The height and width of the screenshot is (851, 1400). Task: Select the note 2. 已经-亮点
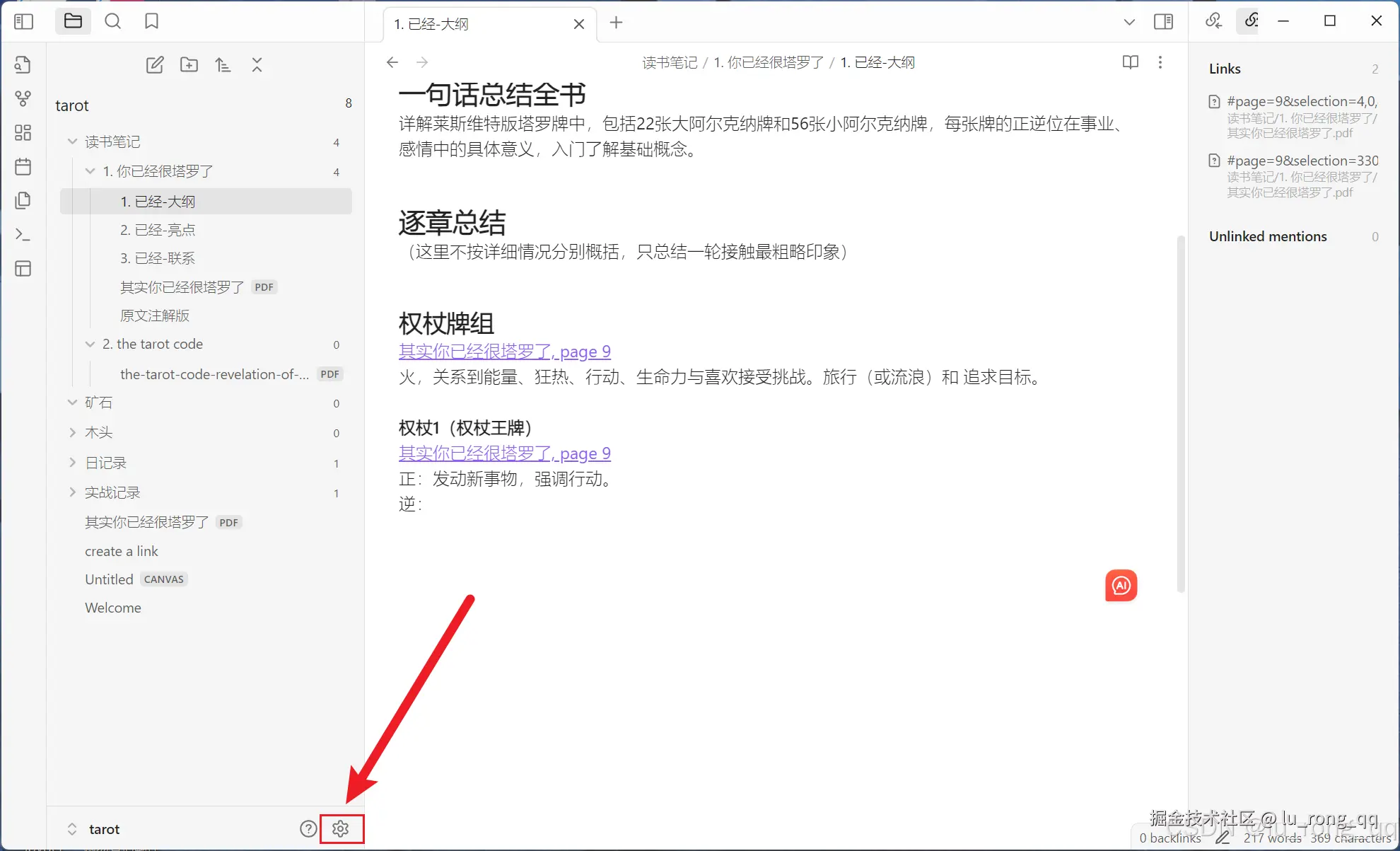(x=158, y=229)
